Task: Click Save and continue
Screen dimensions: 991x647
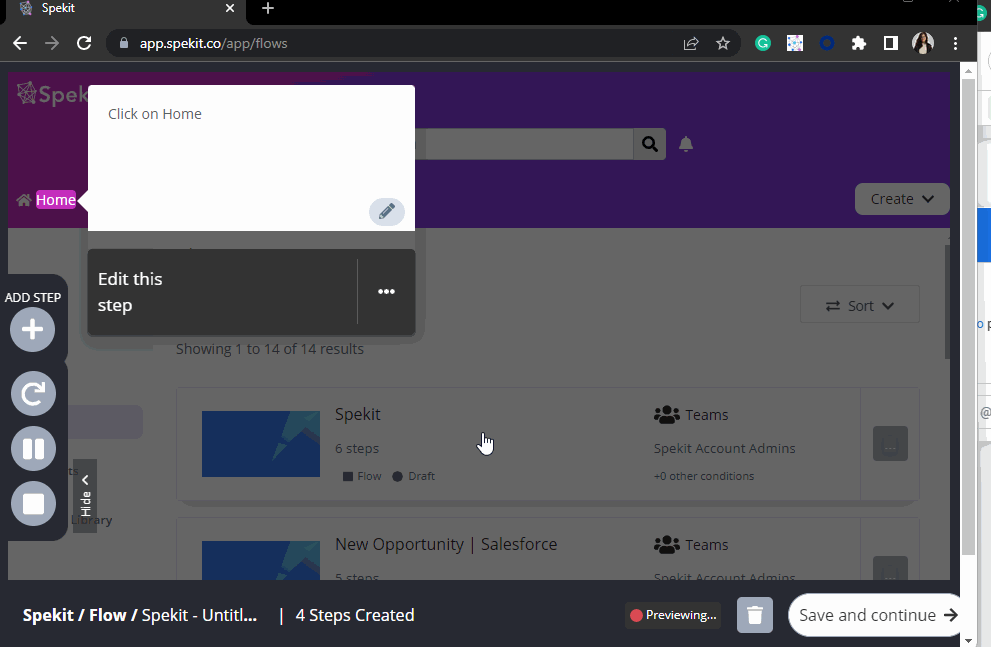Action: click(877, 615)
